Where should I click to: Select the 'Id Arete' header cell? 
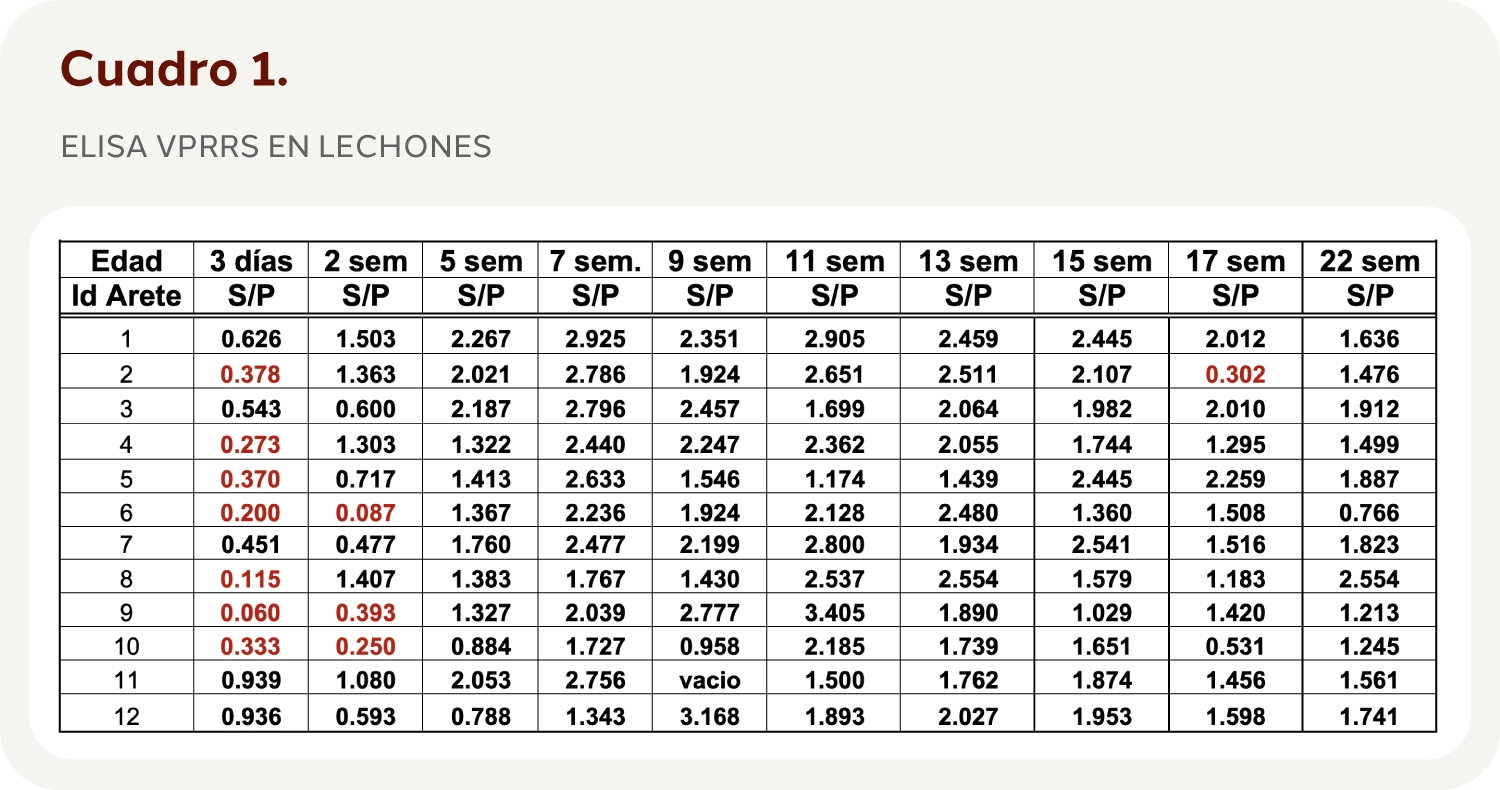coord(126,296)
